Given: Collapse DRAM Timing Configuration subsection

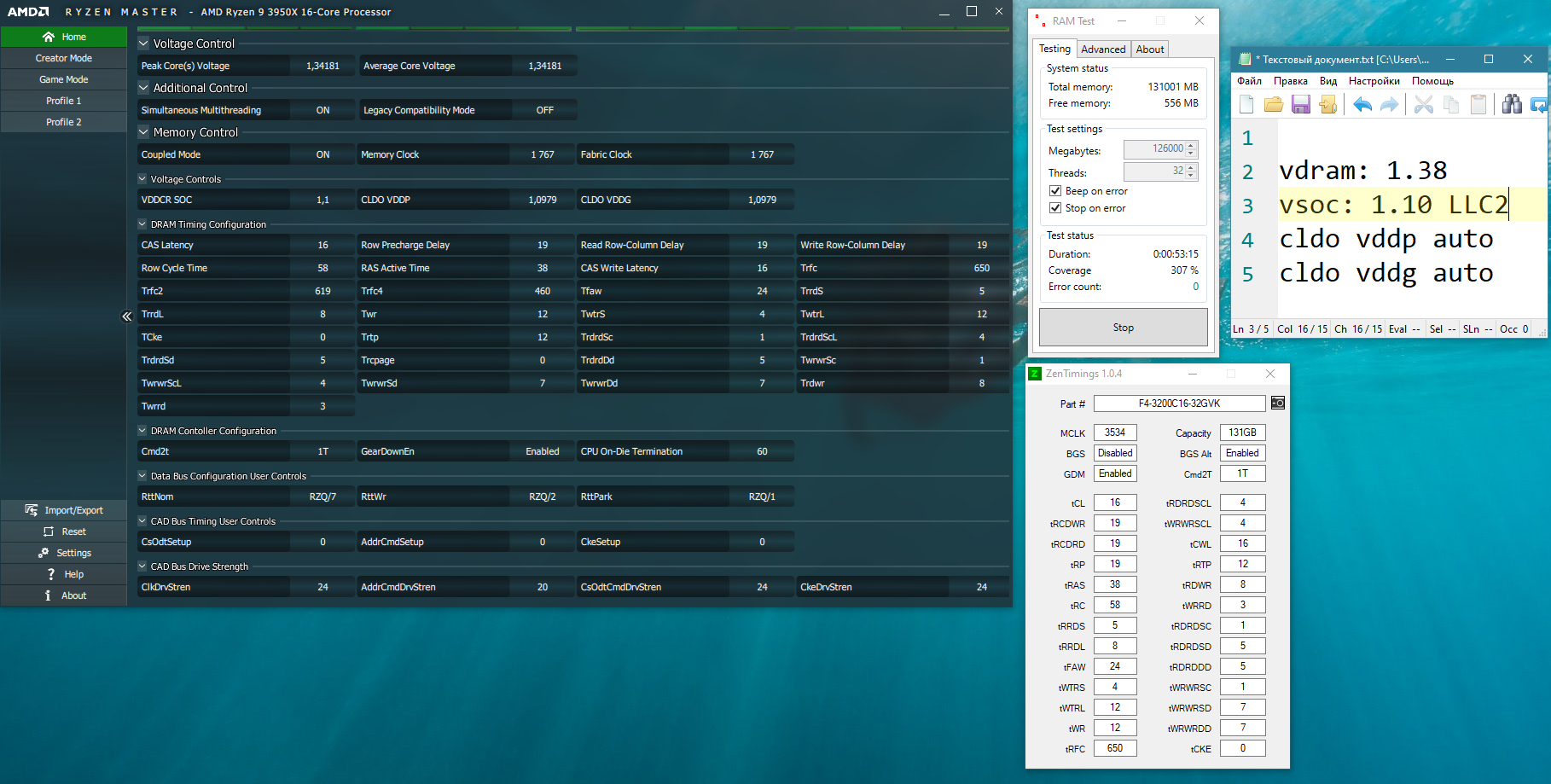Looking at the screenshot, I should [x=142, y=224].
